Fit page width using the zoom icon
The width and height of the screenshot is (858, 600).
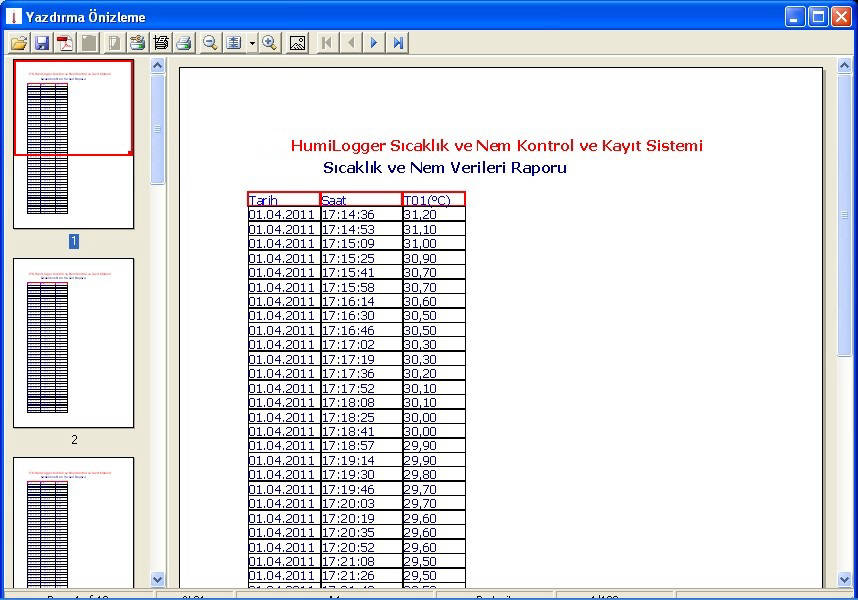(234, 43)
